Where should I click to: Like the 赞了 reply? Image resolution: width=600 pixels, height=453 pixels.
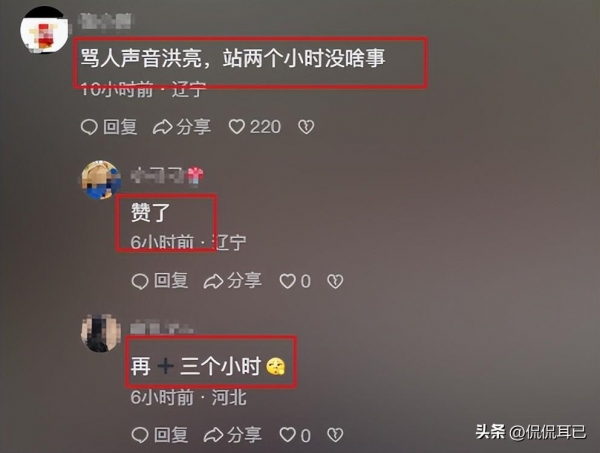295,282
